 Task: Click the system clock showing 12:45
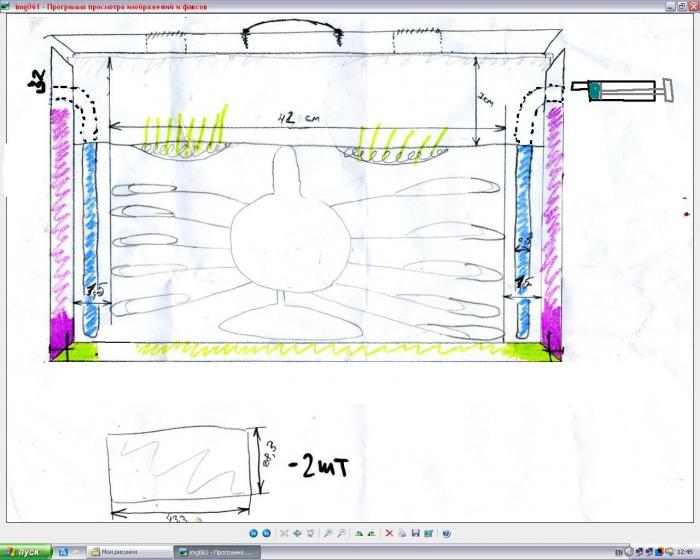coord(685,552)
